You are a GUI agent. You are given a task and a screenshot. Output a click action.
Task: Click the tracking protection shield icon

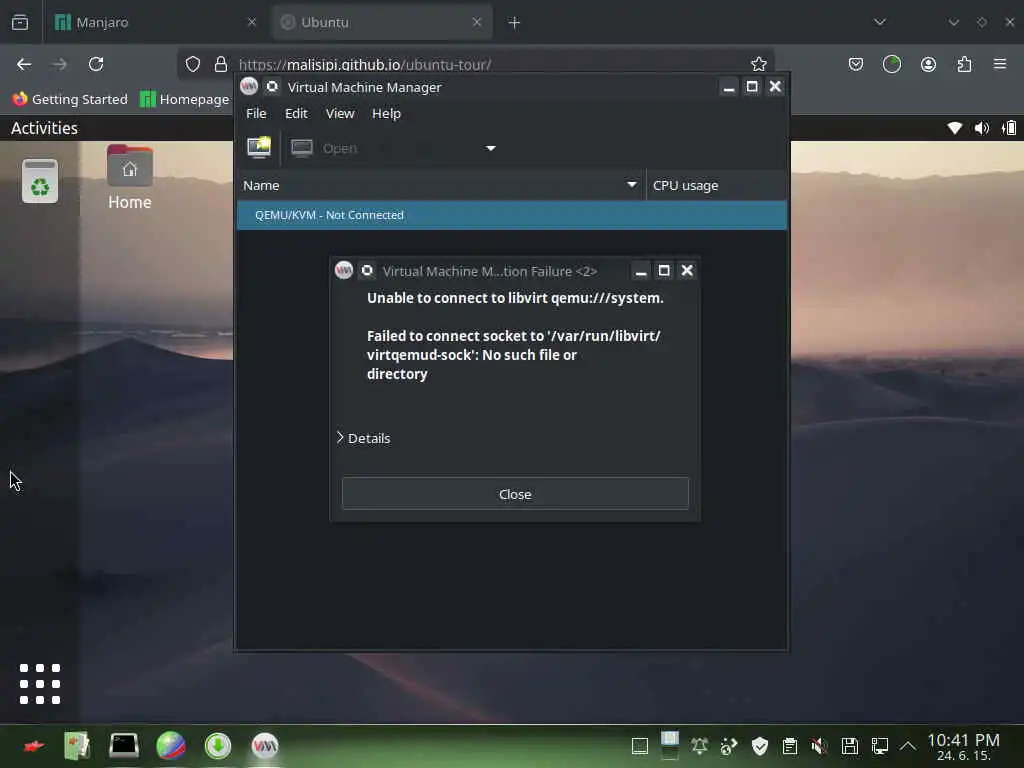(193, 64)
